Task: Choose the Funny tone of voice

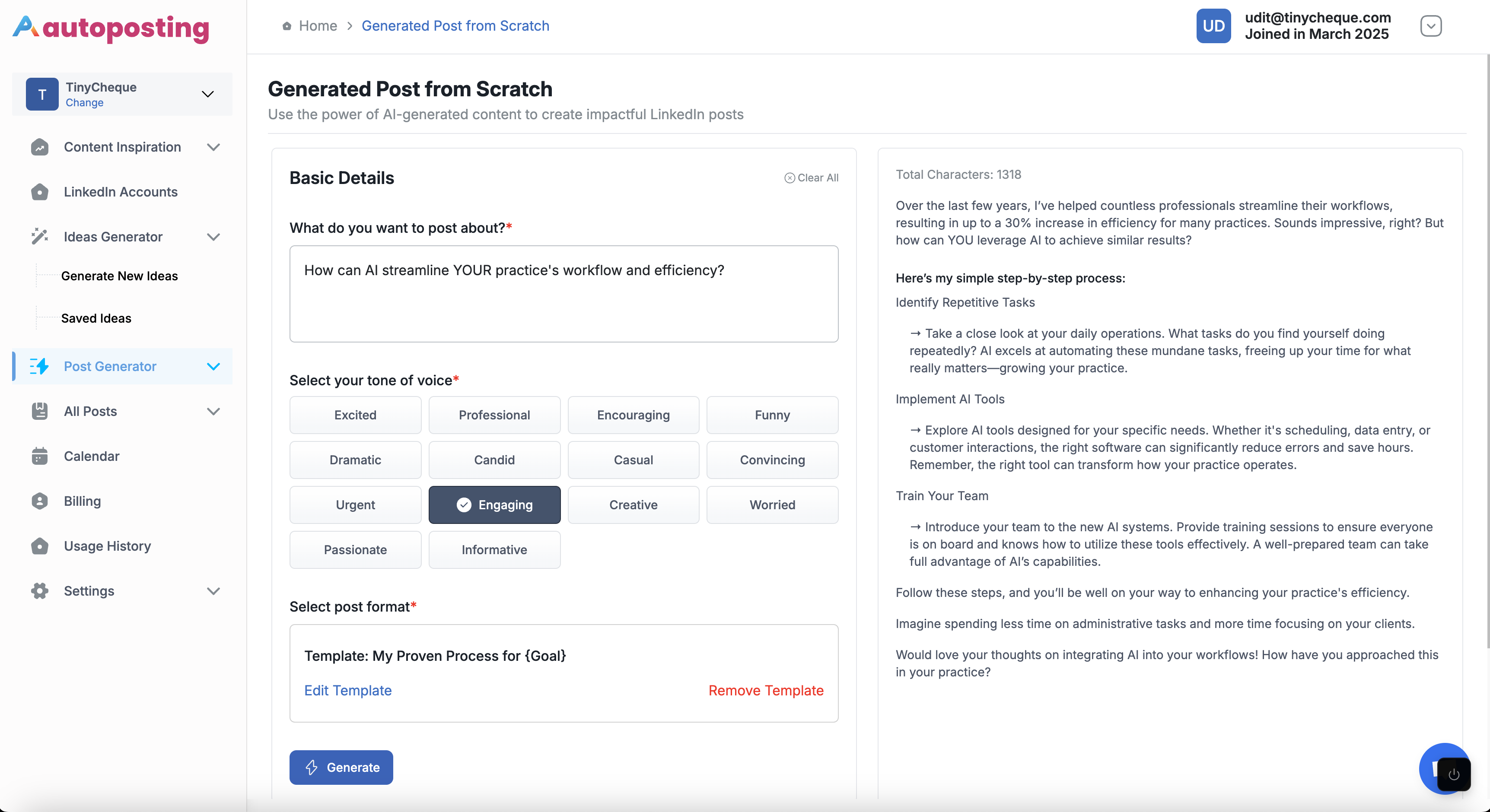Action: (x=772, y=415)
